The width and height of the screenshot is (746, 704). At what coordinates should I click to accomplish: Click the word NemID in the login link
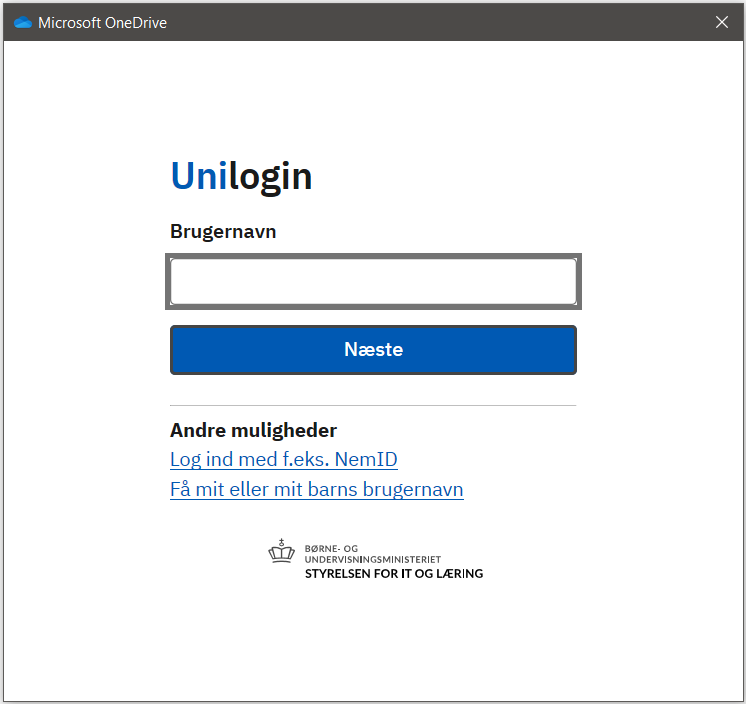tap(366, 460)
